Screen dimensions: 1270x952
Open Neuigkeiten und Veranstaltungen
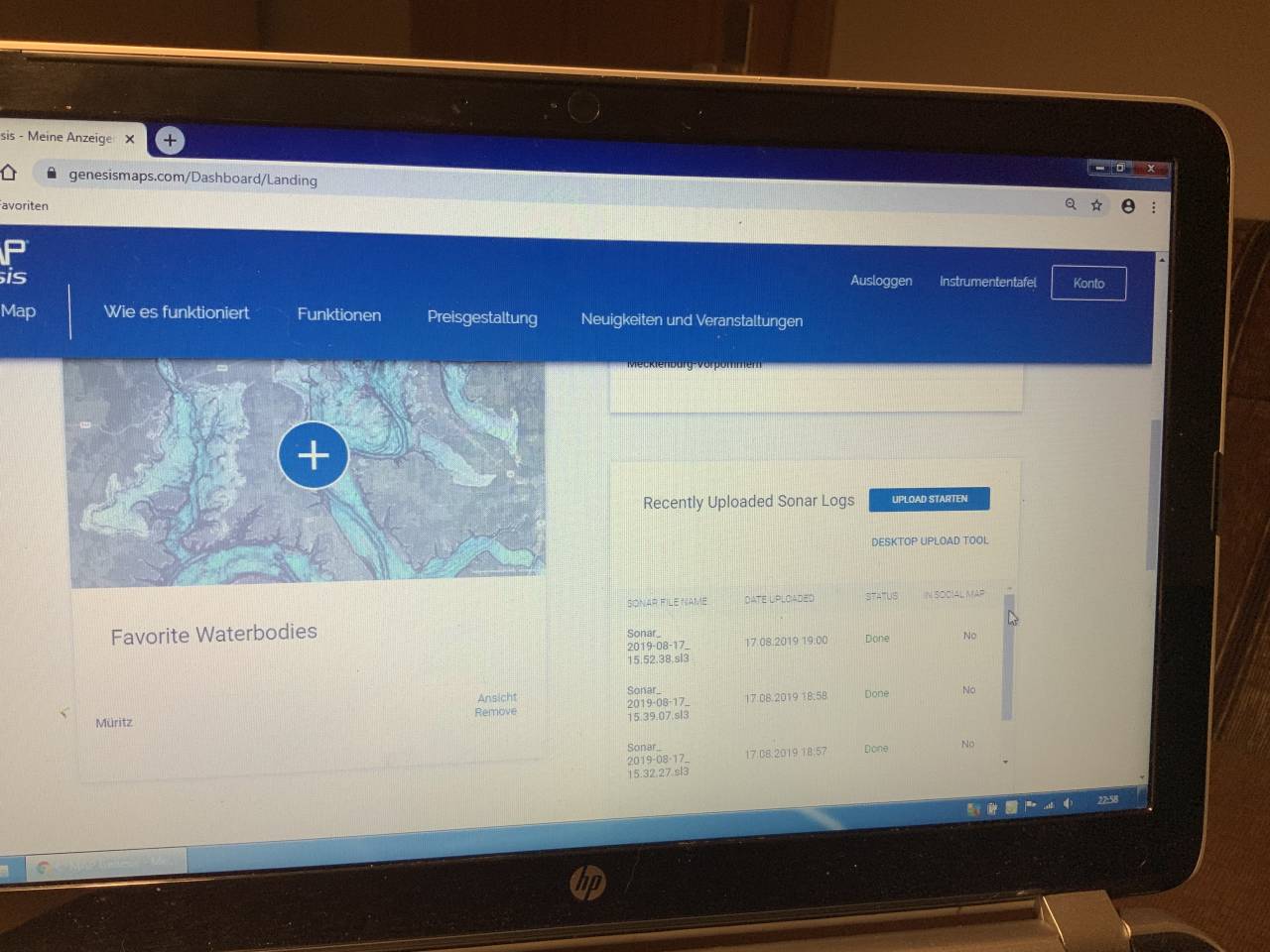pyautogui.click(x=692, y=320)
